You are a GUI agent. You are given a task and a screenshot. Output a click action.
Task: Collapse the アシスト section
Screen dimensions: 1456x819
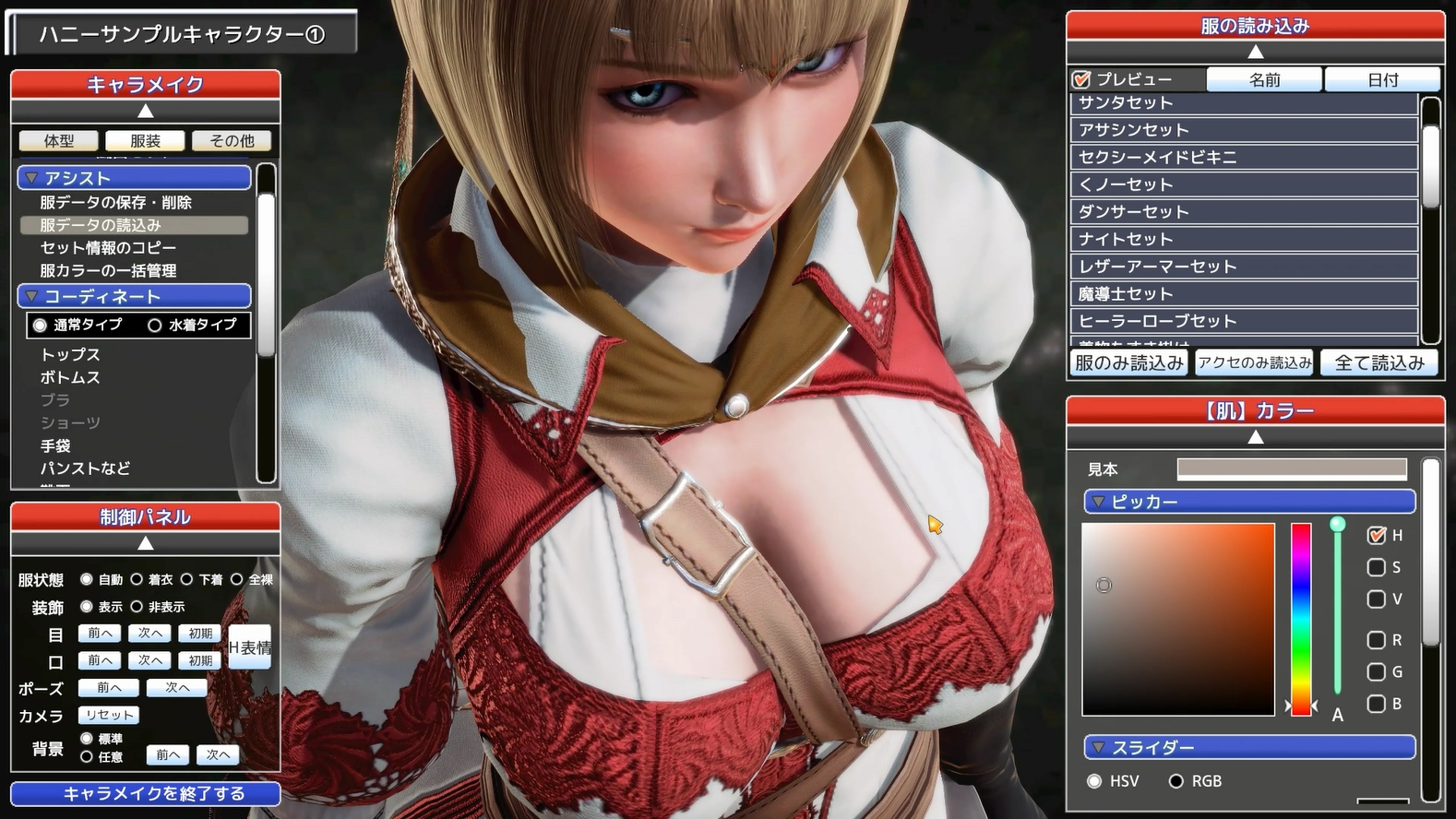[134, 177]
